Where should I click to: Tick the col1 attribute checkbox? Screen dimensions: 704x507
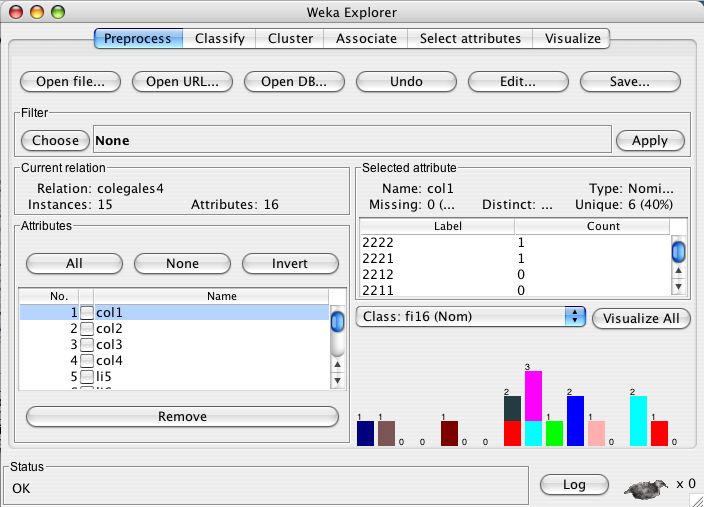point(87,313)
